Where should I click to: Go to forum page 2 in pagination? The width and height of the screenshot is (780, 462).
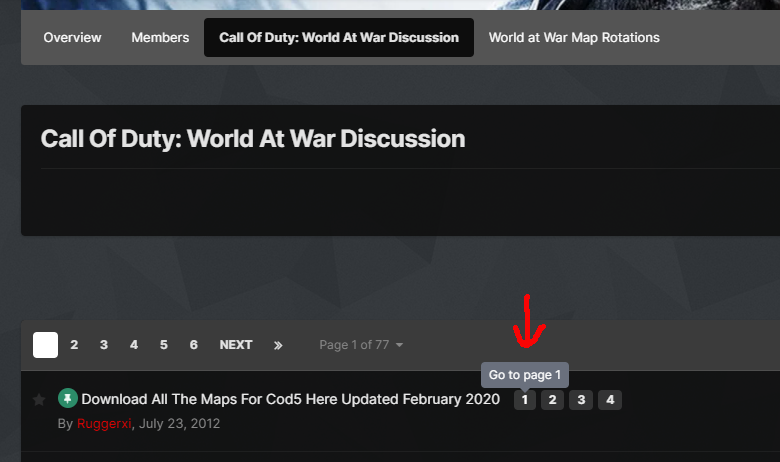[74, 345]
